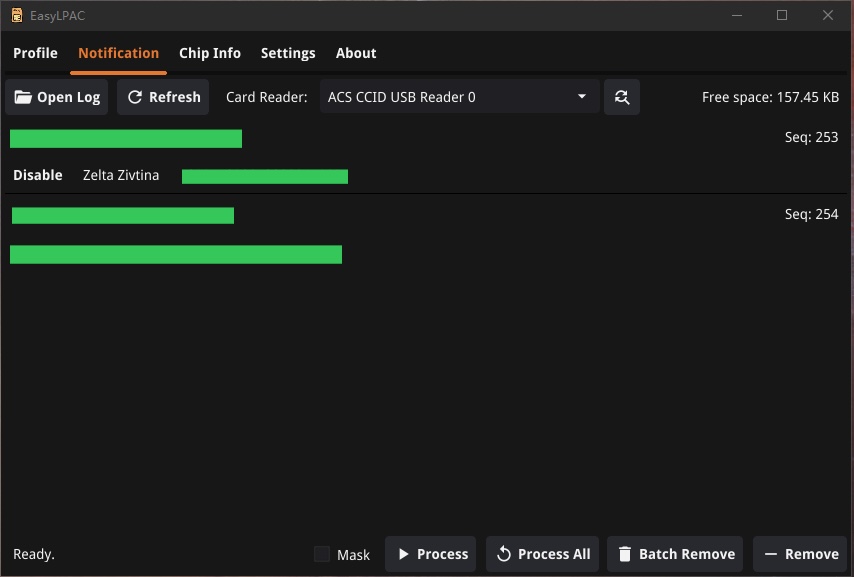Click the minus icon on Remove button
The height and width of the screenshot is (577, 854).
770,554
